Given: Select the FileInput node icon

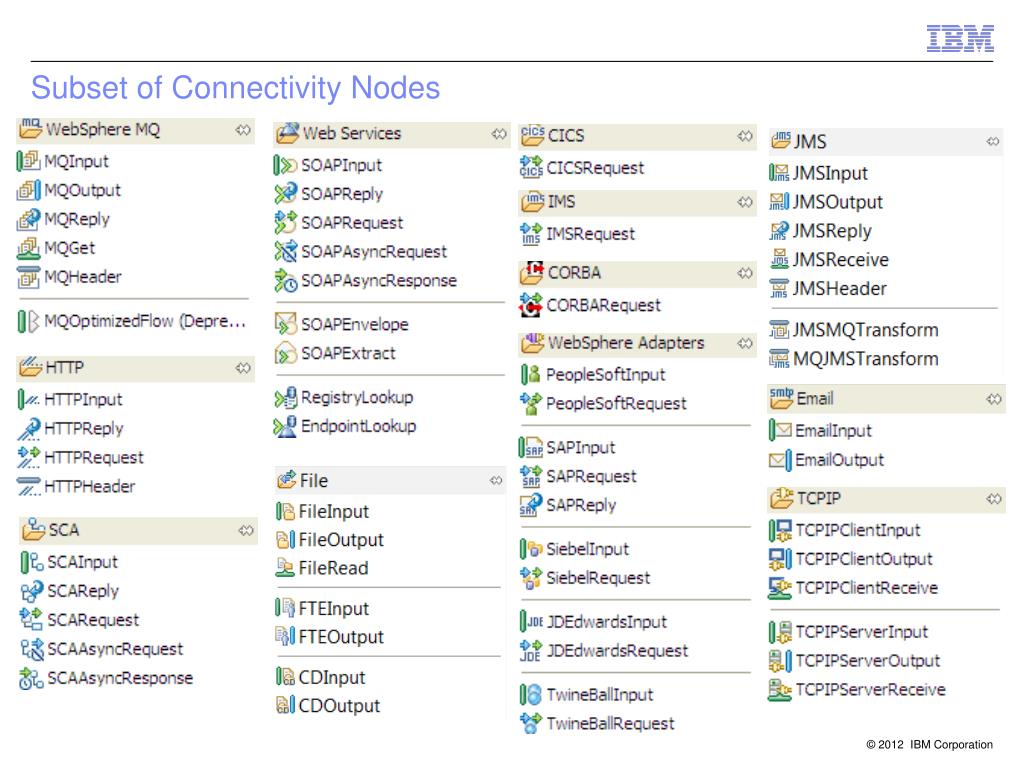Looking at the screenshot, I should coord(285,511).
